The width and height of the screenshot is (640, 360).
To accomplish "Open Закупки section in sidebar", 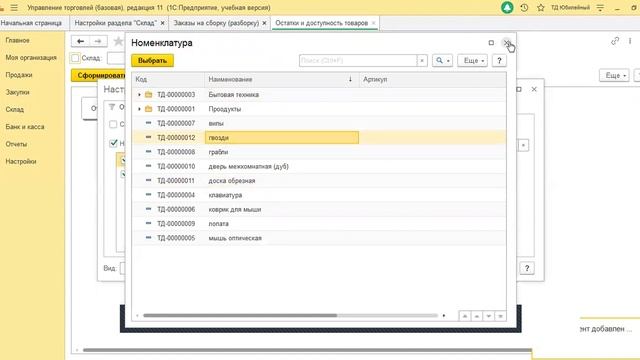I will coord(18,92).
